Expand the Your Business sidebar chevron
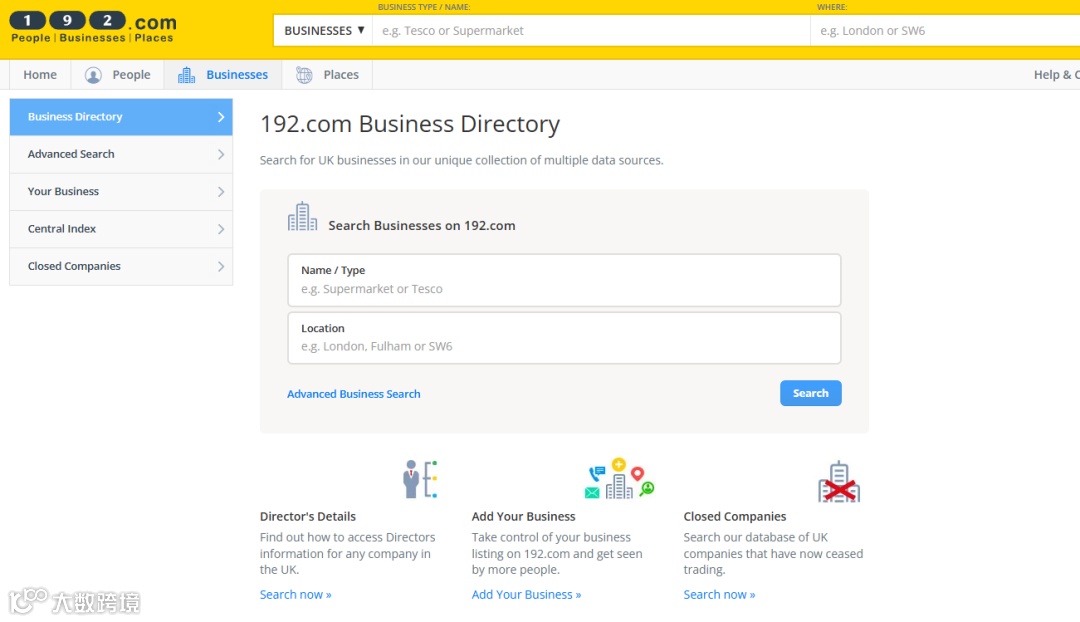1080x622 pixels. tap(221, 191)
